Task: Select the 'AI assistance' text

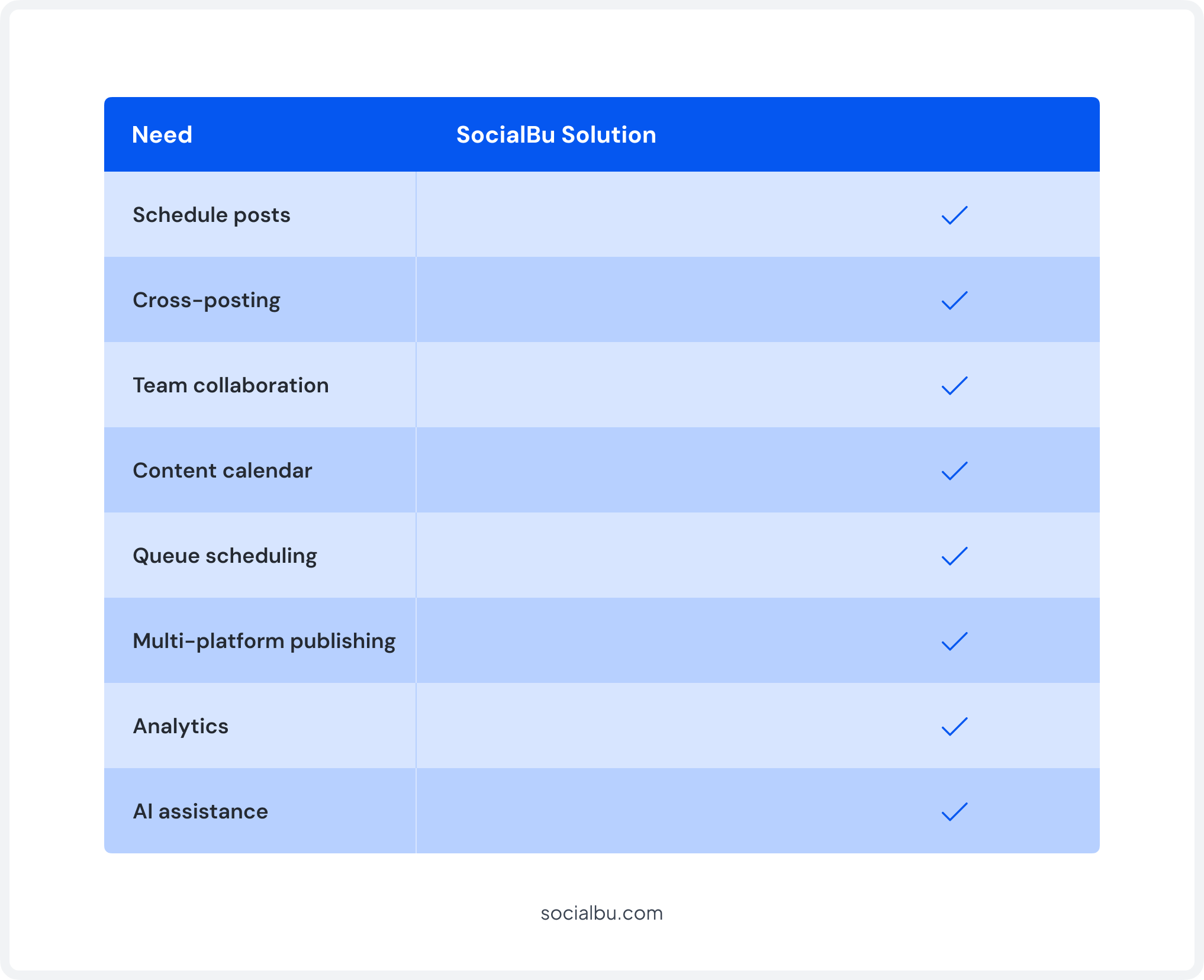Action: 201,811
